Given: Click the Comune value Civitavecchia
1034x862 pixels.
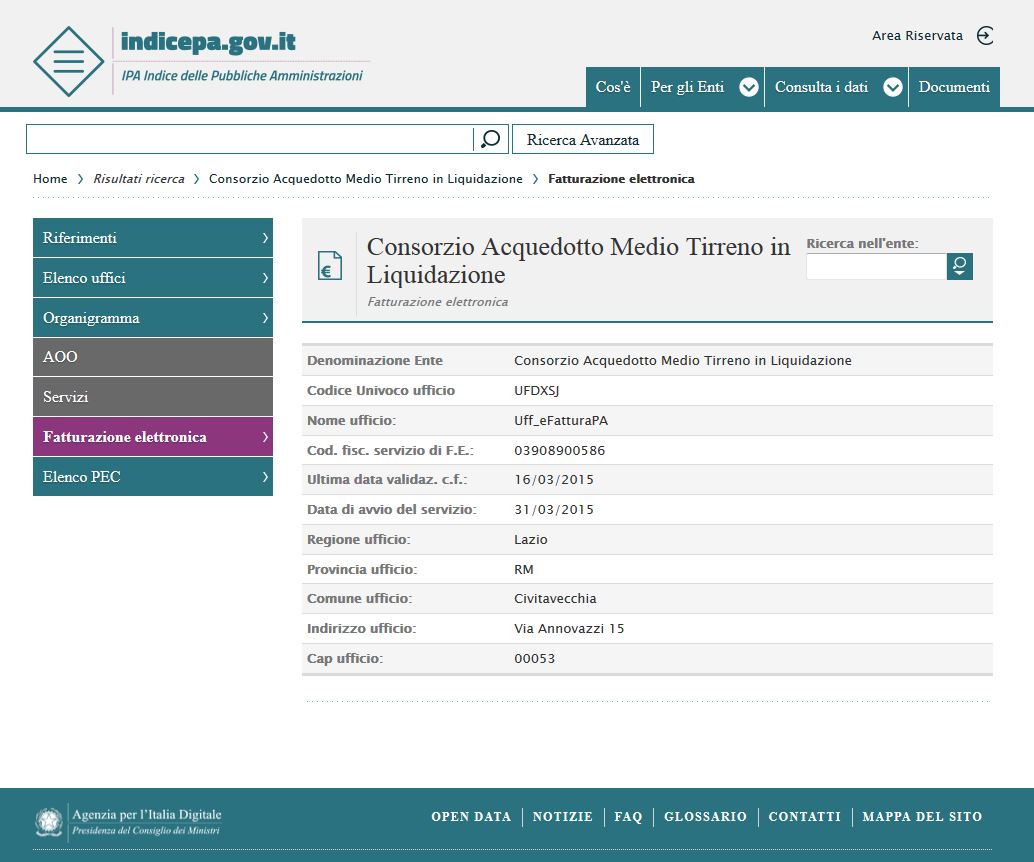Looking at the screenshot, I should 555,598.
